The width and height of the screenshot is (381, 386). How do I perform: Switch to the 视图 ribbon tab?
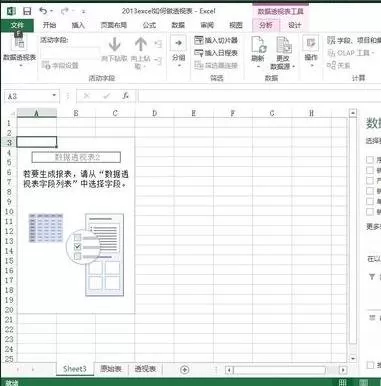tap(236, 25)
